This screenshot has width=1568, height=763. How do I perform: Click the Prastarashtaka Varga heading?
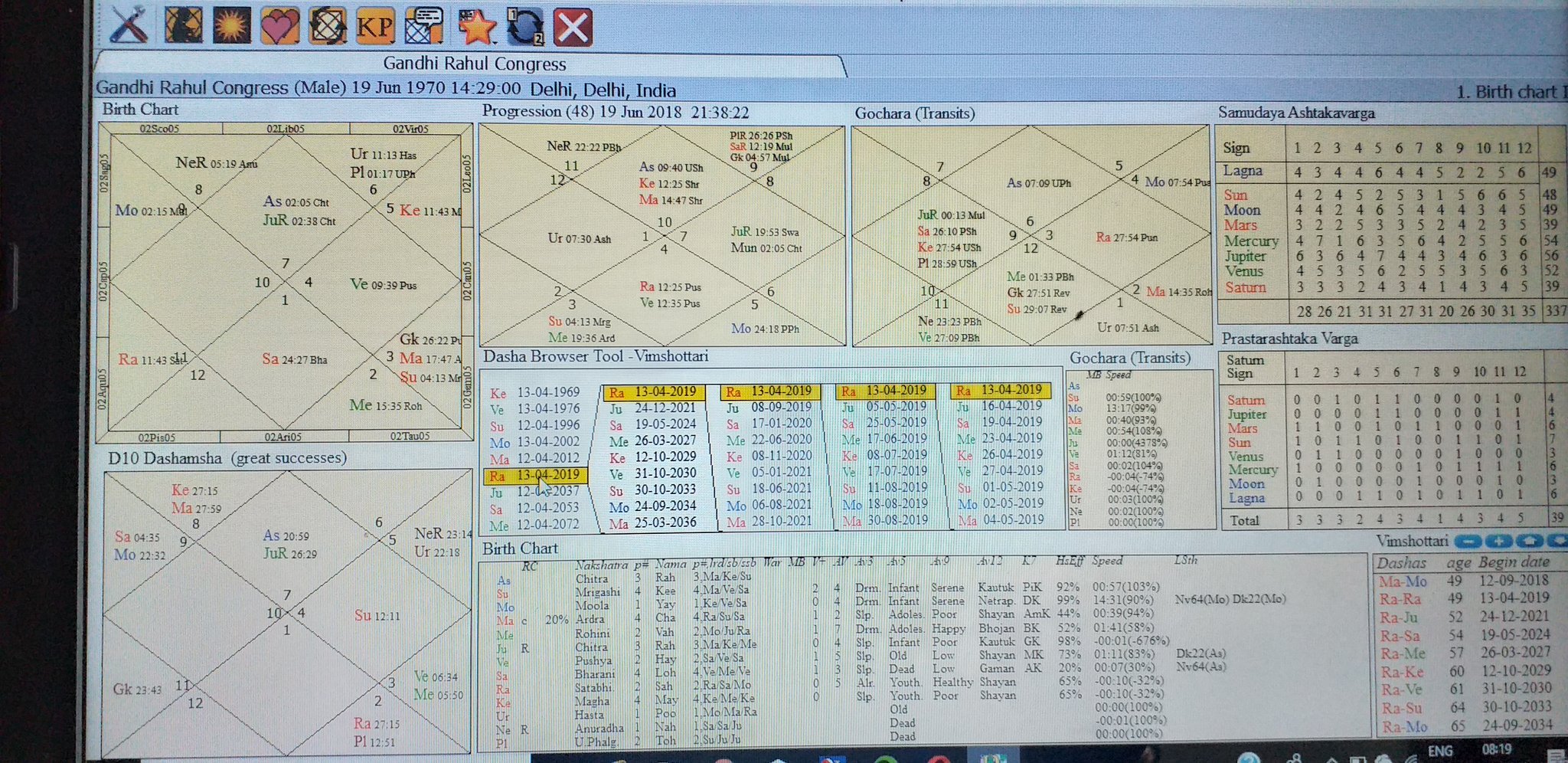pyautogui.click(x=1290, y=339)
